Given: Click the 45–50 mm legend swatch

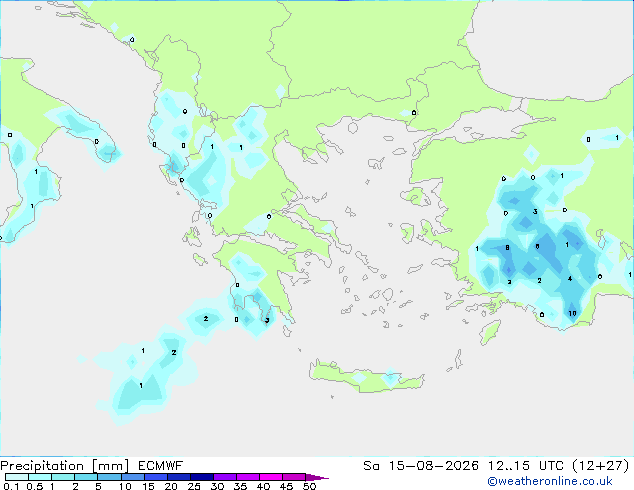Looking at the screenshot, I should (x=294, y=477).
